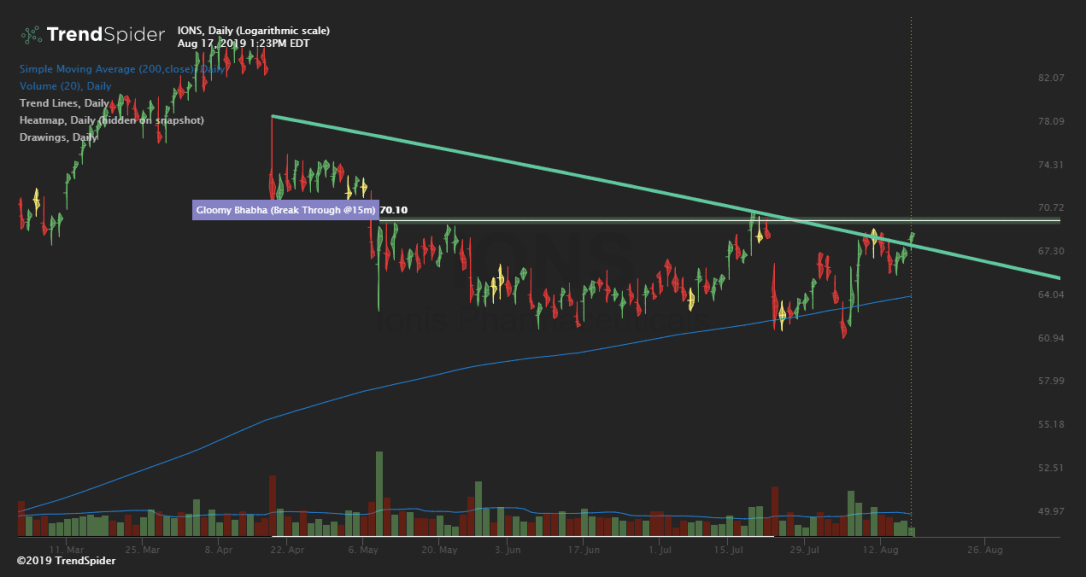Click the 49.97 price axis label

click(x=1053, y=512)
